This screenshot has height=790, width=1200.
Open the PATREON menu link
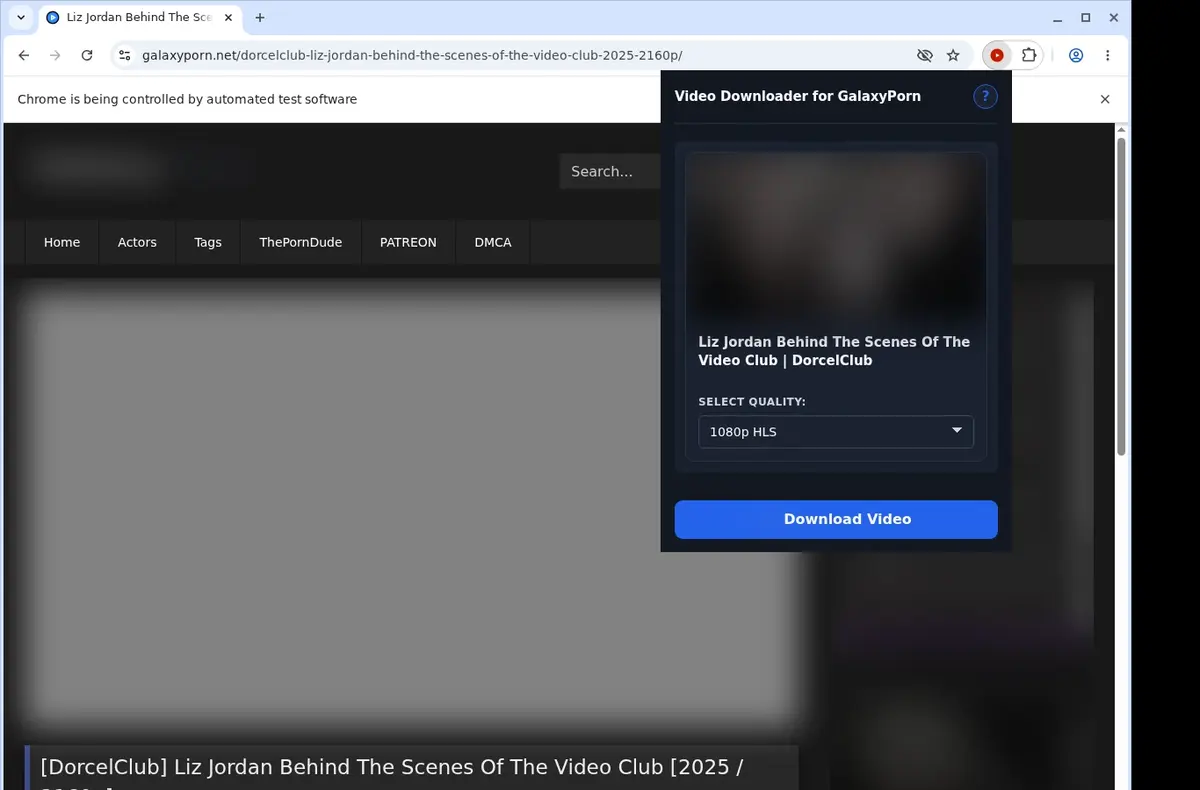(x=408, y=242)
